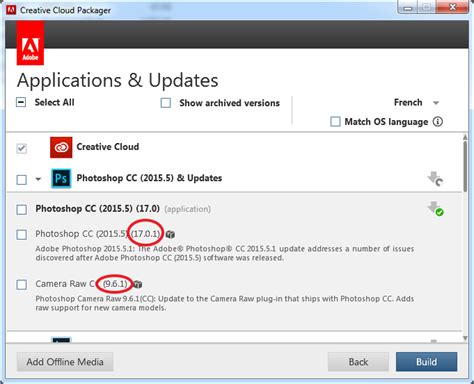Click Creative Cloud Packager title bar icon
This screenshot has width=474, height=384.
[11, 10]
